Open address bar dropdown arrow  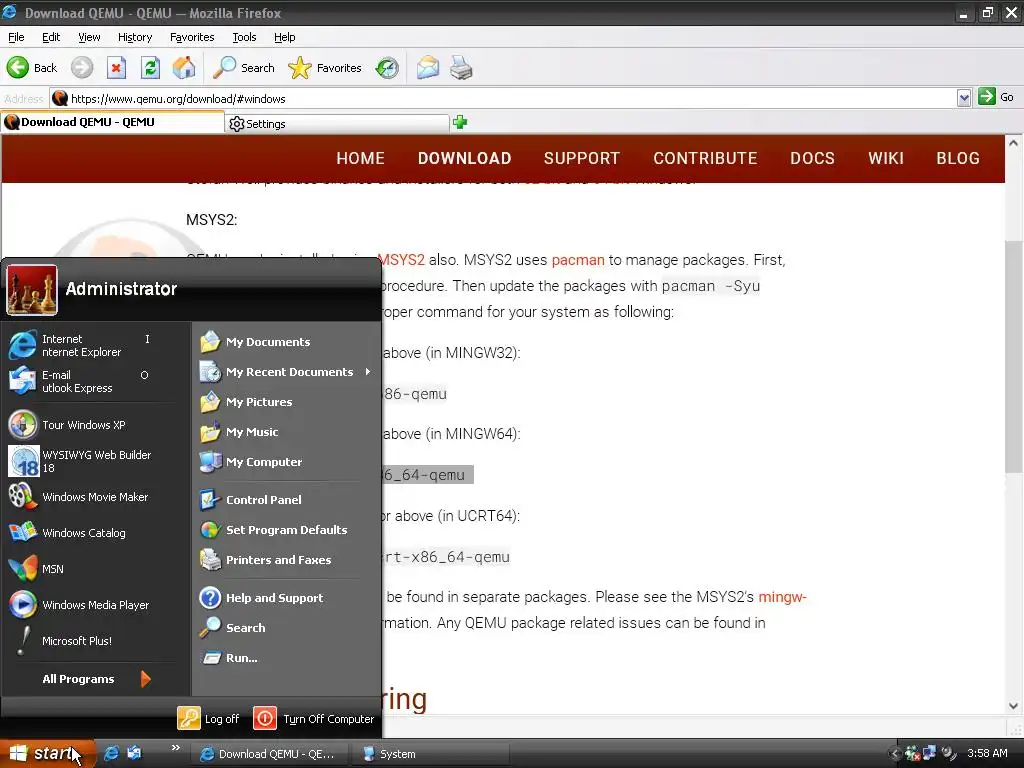[x=963, y=99]
